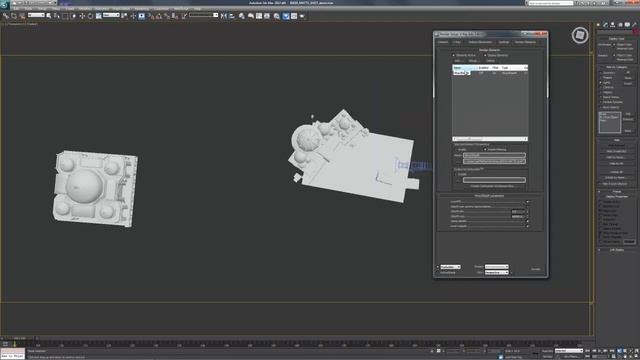Toggle Enable Filtering checkbox

click(x=485, y=149)
